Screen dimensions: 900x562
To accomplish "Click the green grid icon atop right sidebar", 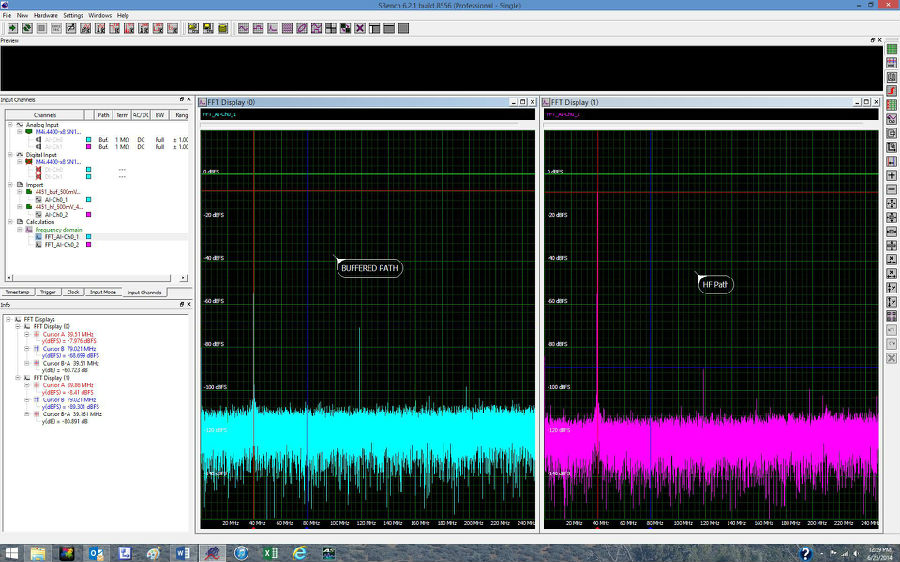I will (x=891, y=49).
